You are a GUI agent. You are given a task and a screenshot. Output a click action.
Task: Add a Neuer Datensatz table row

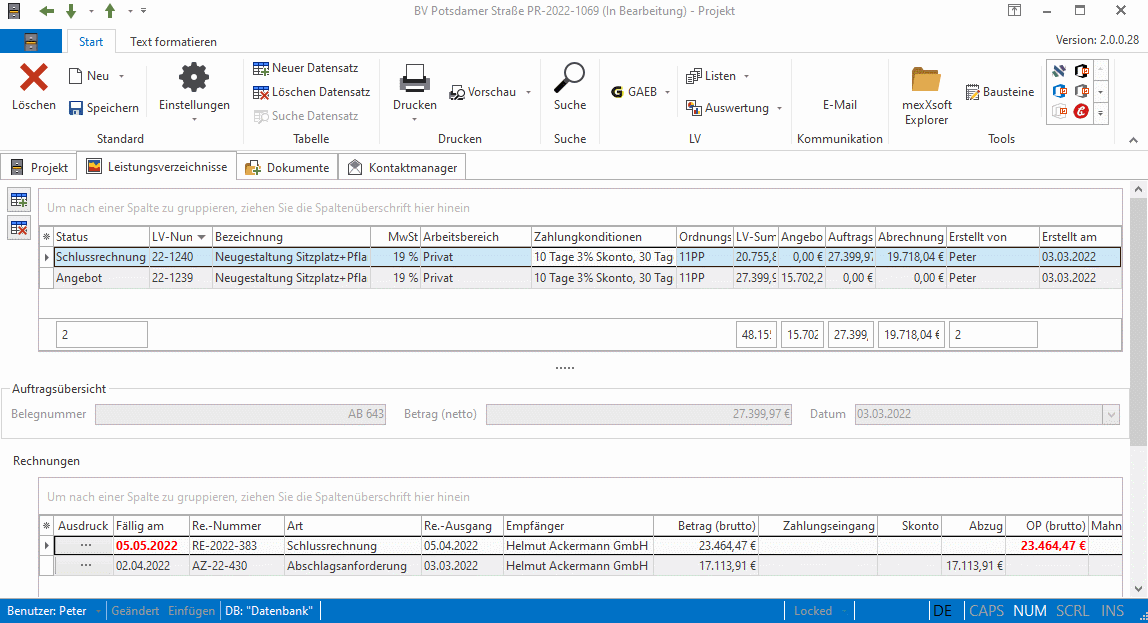(x=306, y=68)
